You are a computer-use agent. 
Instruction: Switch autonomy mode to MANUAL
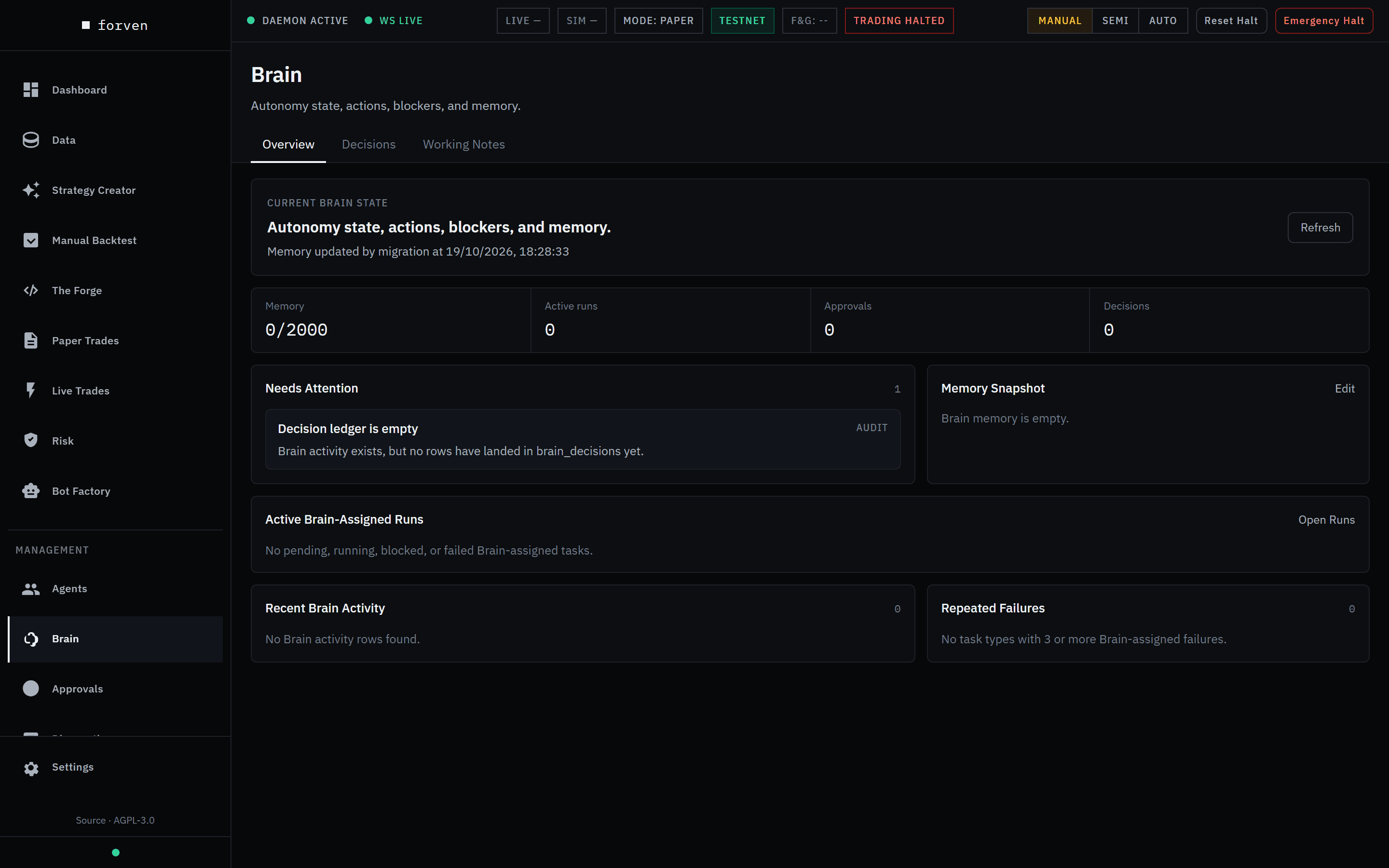[x=1060, y=21]
